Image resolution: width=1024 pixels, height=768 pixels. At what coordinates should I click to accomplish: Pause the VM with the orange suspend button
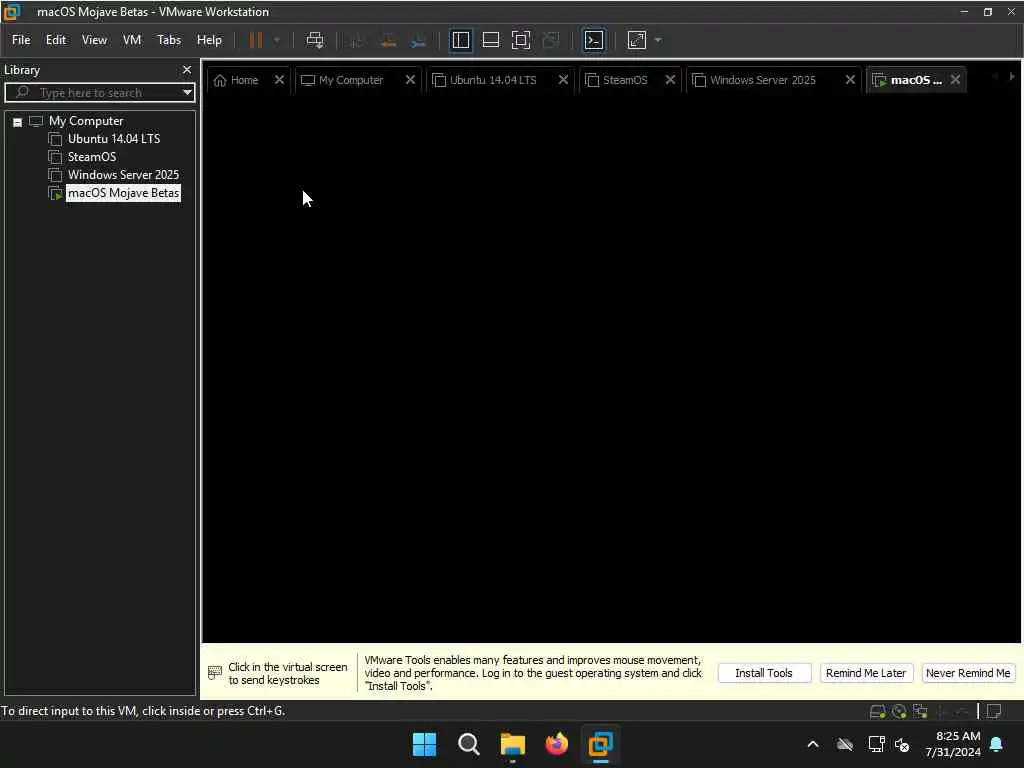click(x=256, y=40)
